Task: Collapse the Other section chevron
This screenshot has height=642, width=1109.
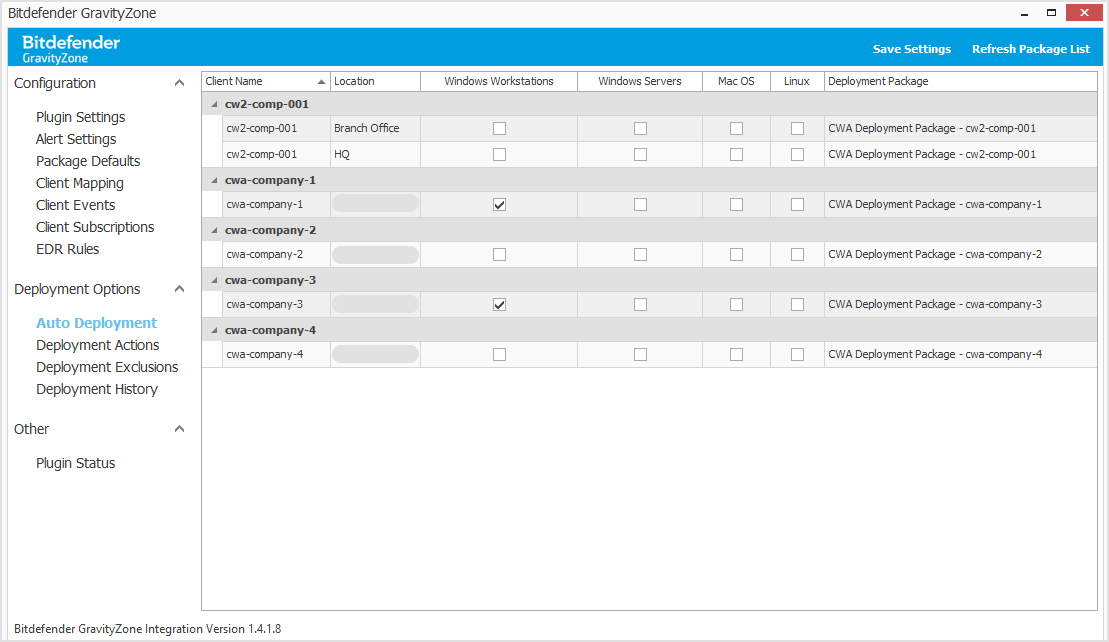Action: 180,429
